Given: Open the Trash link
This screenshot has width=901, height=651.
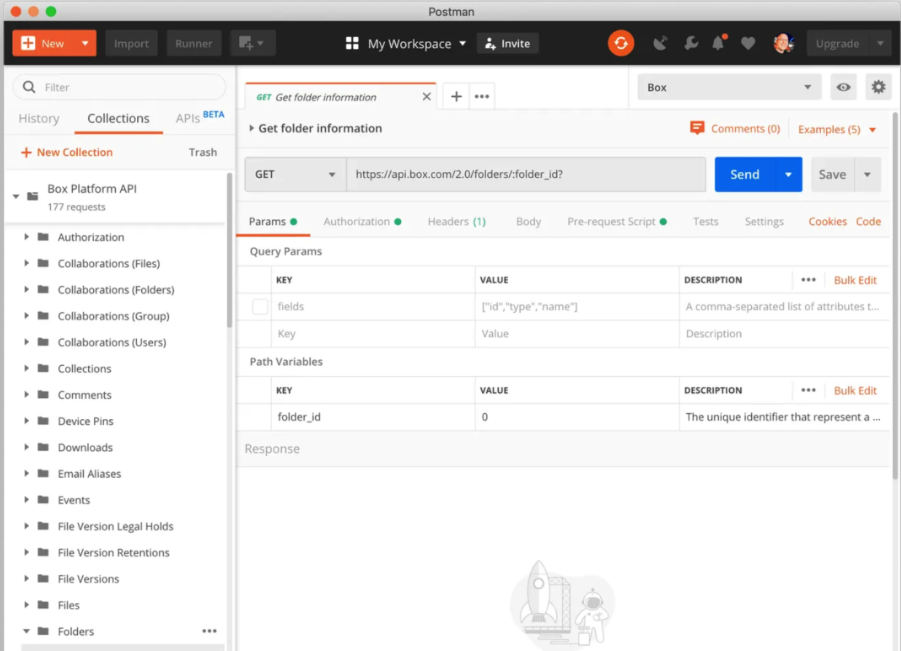Looking at the screenshot, I should click(x=203, y=152).
